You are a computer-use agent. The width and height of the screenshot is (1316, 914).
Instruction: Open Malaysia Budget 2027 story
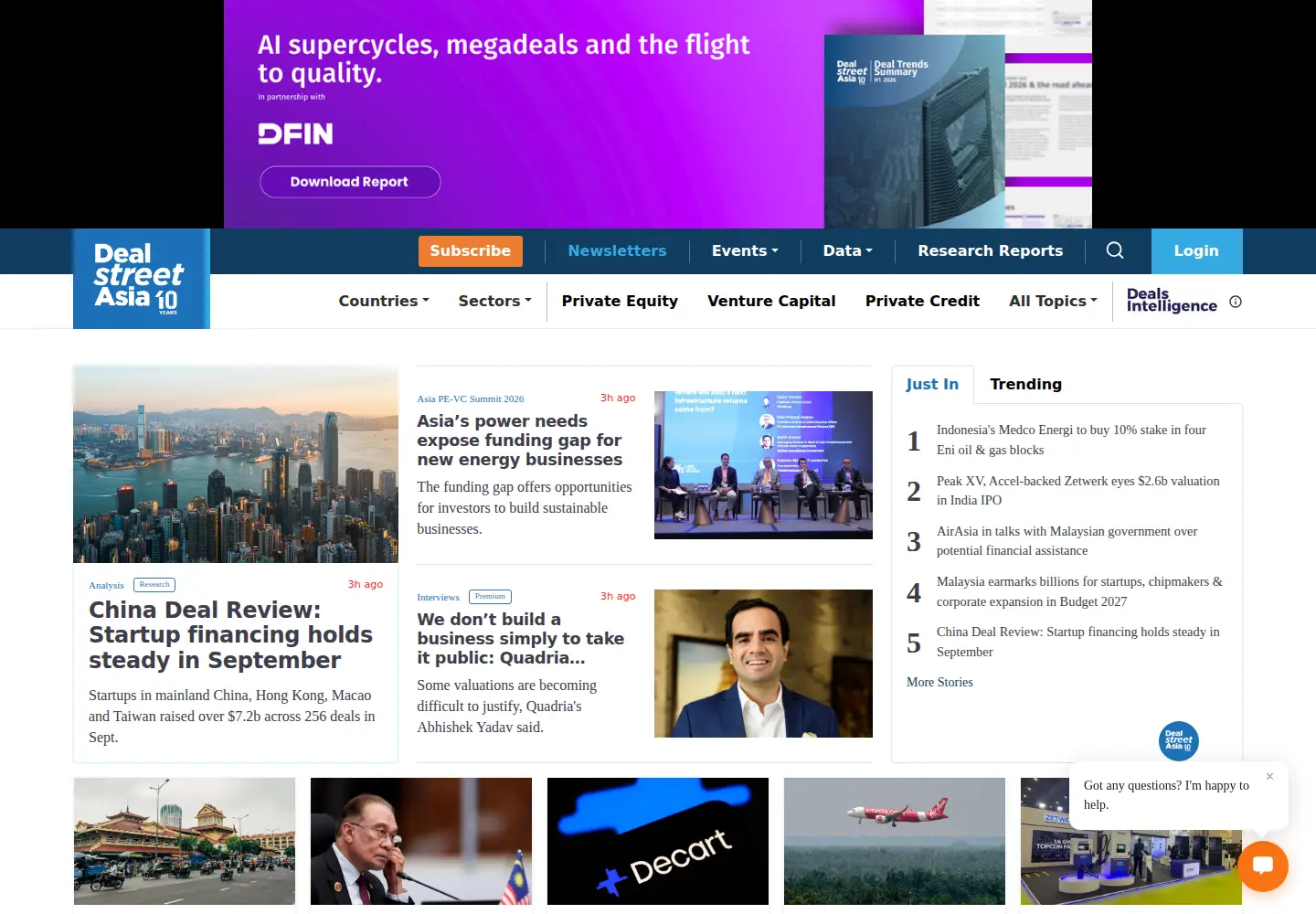pos(1079,591)
